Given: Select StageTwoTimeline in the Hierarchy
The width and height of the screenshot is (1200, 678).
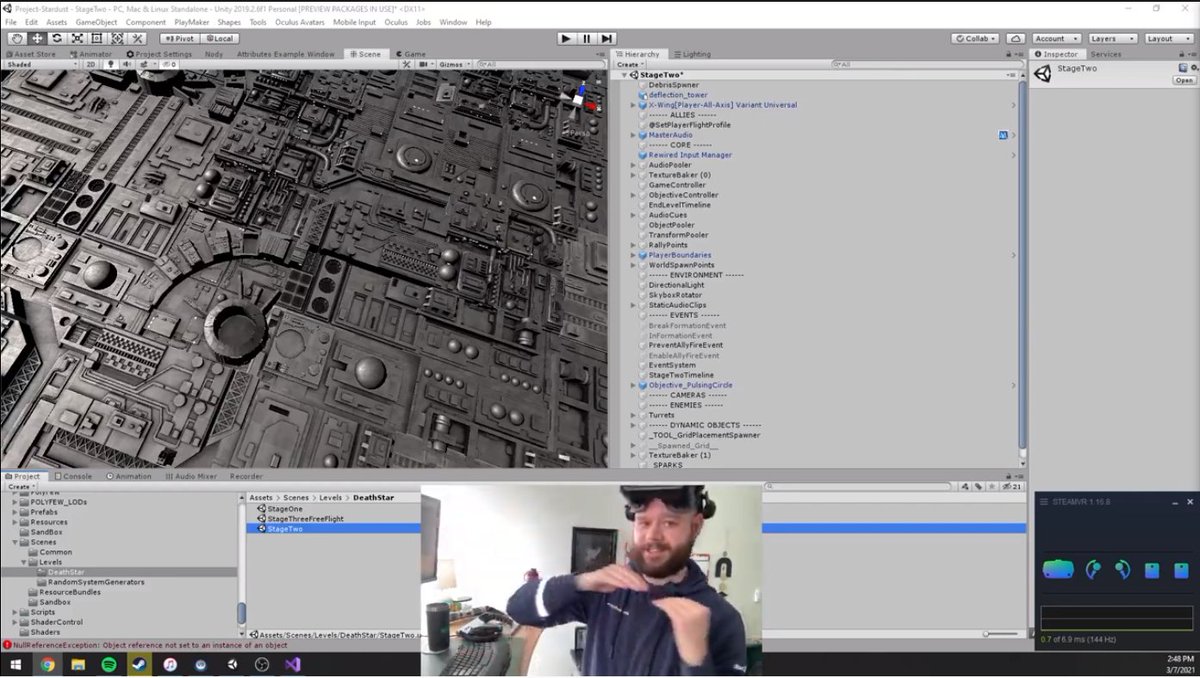Looking at the screenshot, I should 681,375.
